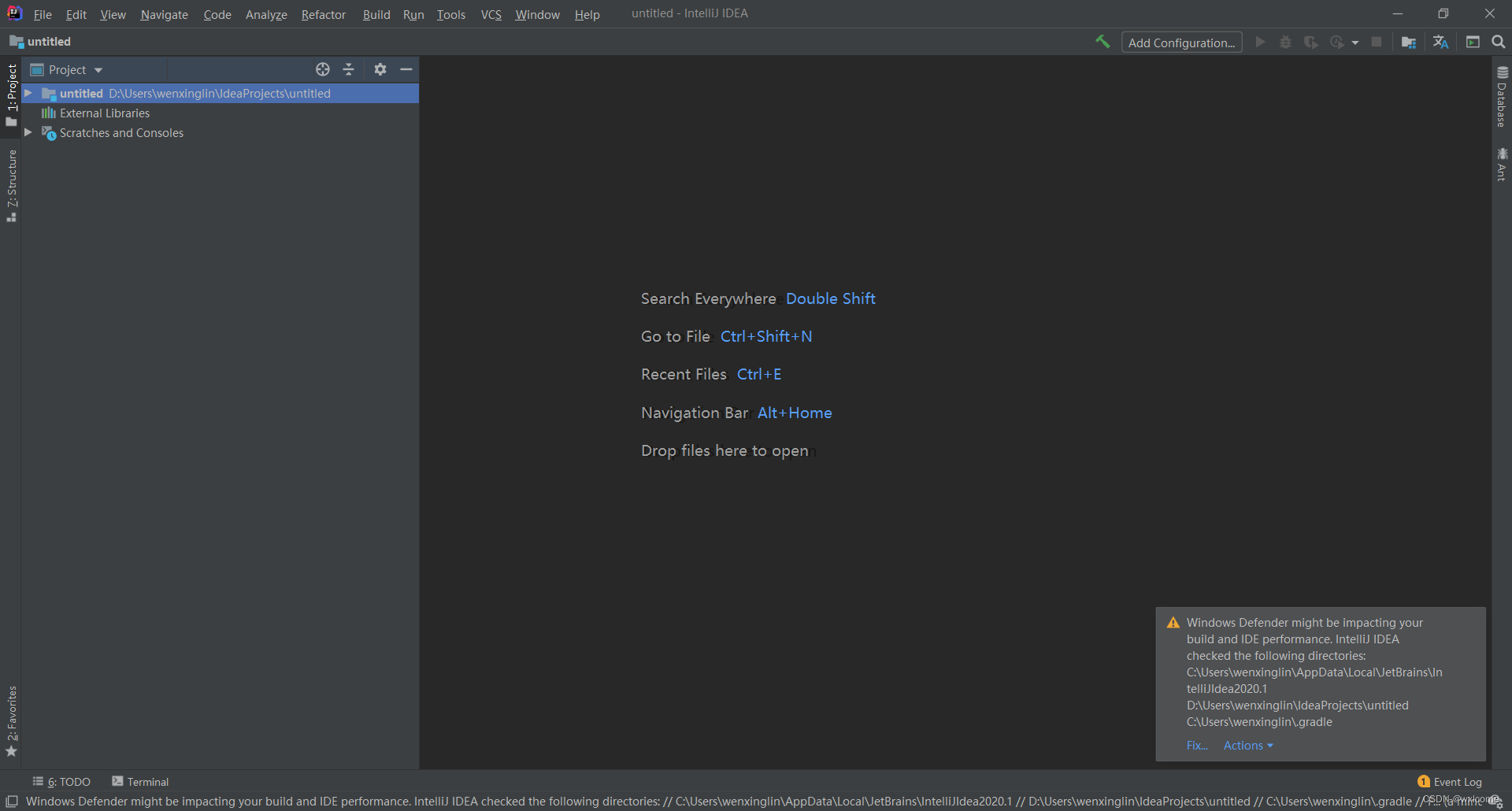This screenshot has height=811, width=1512.
Task: Expand the untitled project node
Action: [x=28, y=93]
